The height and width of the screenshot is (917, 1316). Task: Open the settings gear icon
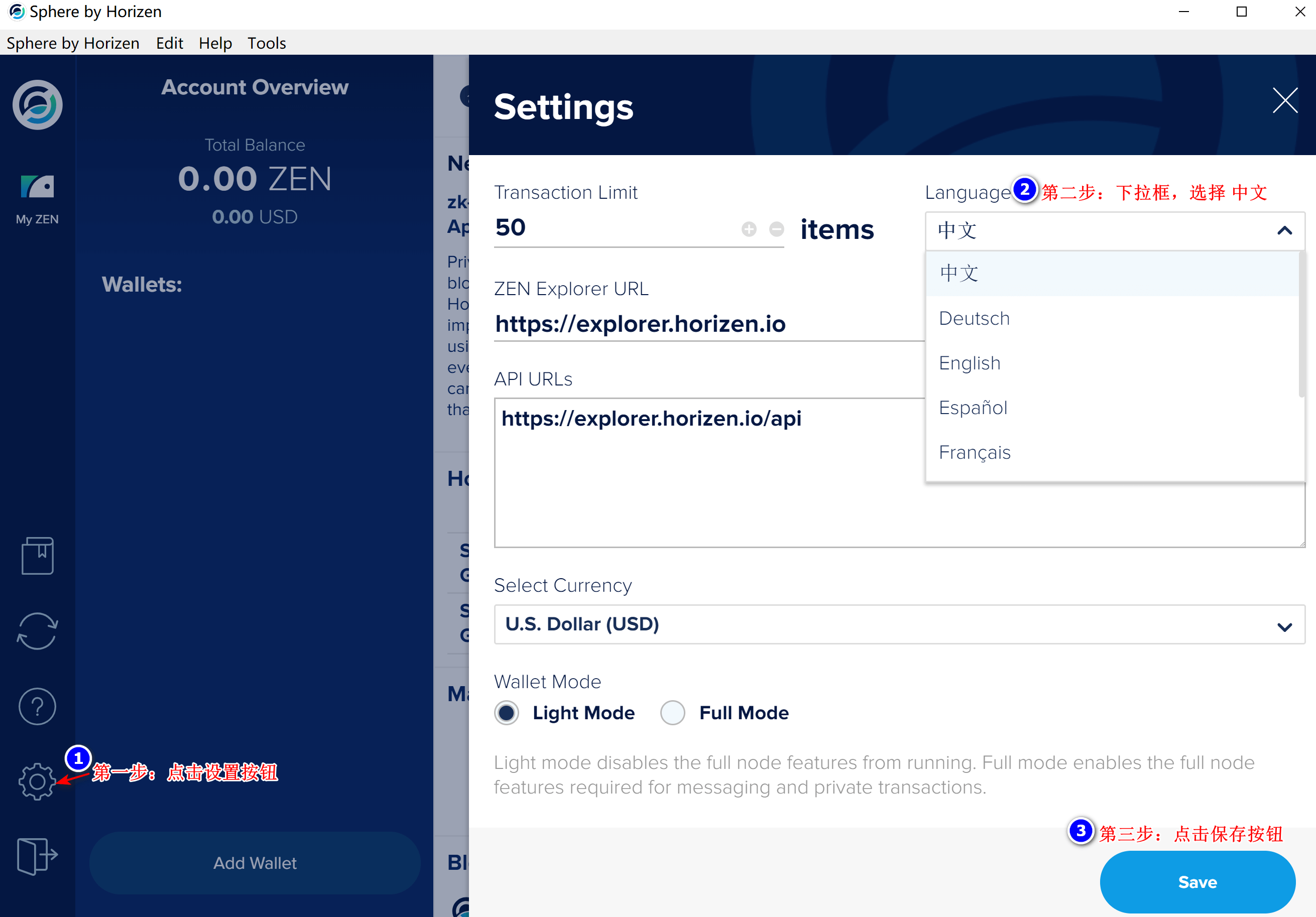pos(37,781)
